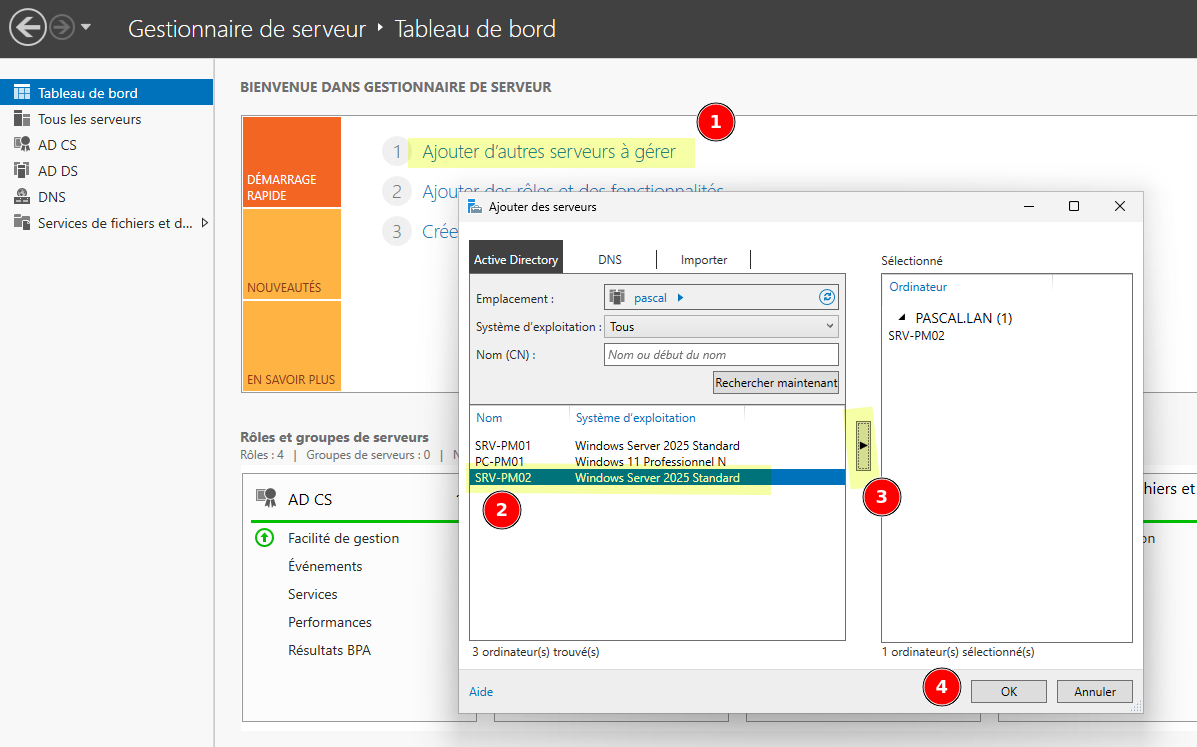Image resolution: width=1197 pixels, height=747 pixels.
Task: Click the Tous les serveurs icon
Action: click(x=22, y=119)
